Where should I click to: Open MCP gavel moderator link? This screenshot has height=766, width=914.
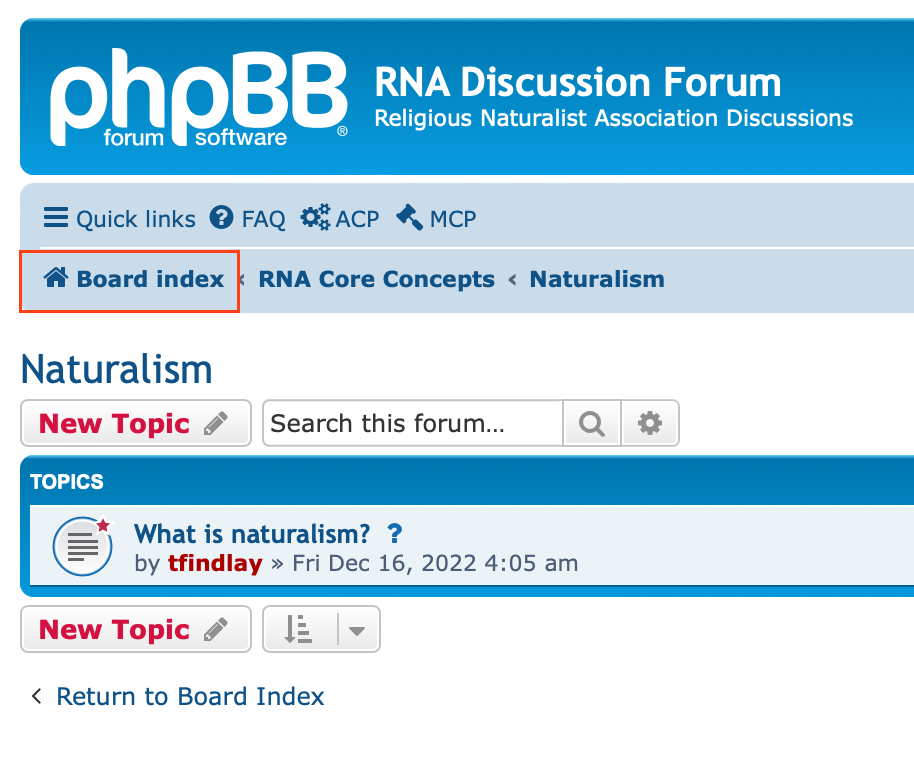coord(436,218)
